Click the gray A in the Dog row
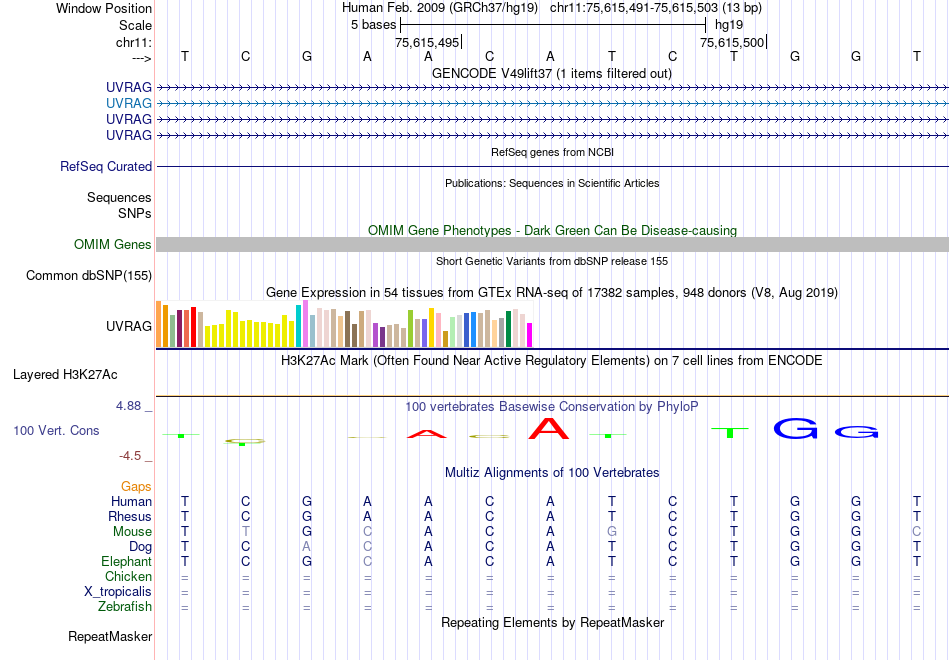The image size is (950, 660). coord(307,547)
